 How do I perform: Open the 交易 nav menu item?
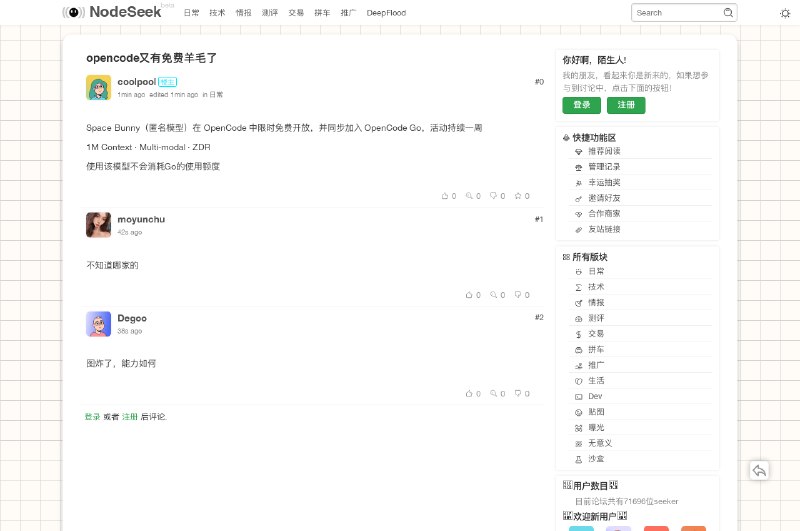click(x=296, y=13)
